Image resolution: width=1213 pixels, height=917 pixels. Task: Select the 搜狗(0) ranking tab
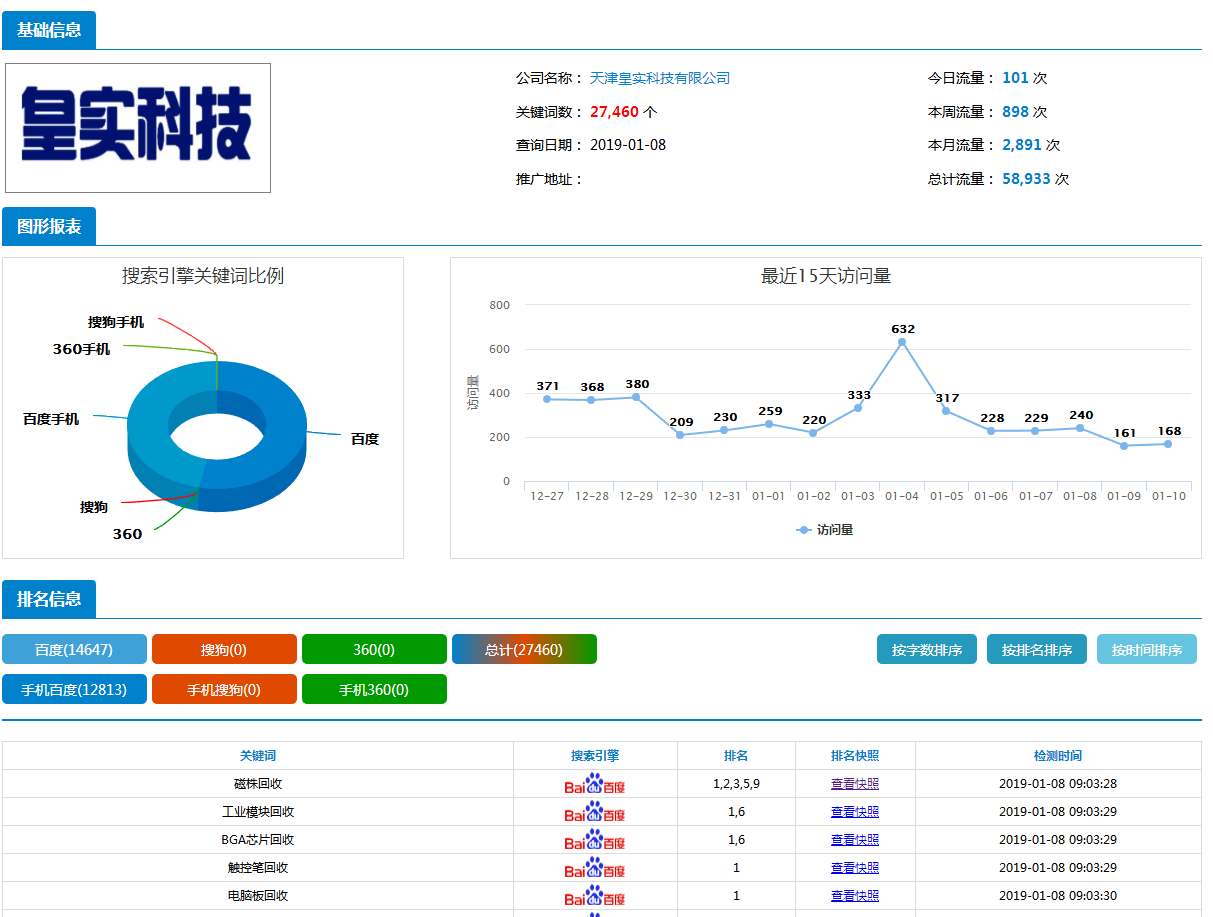tap(224, 649)
